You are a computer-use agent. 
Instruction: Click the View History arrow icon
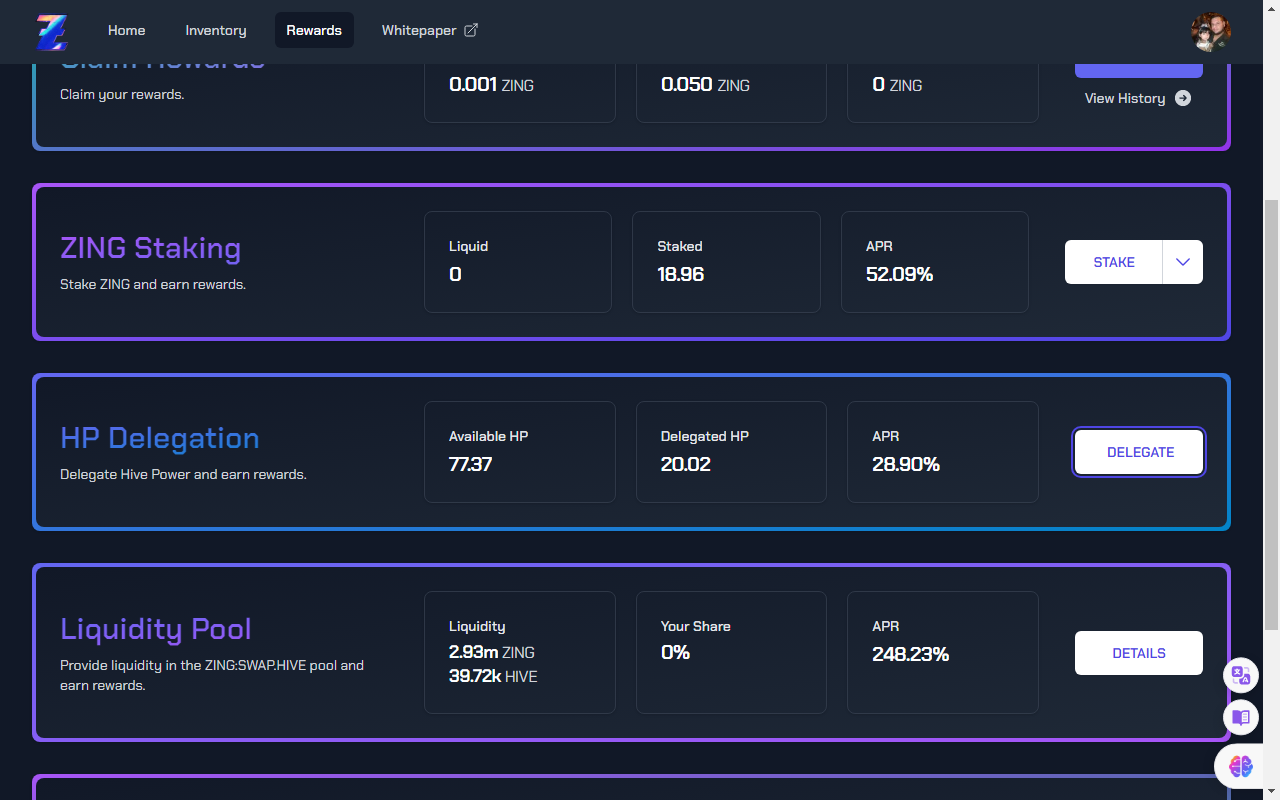pos(1183,98)
